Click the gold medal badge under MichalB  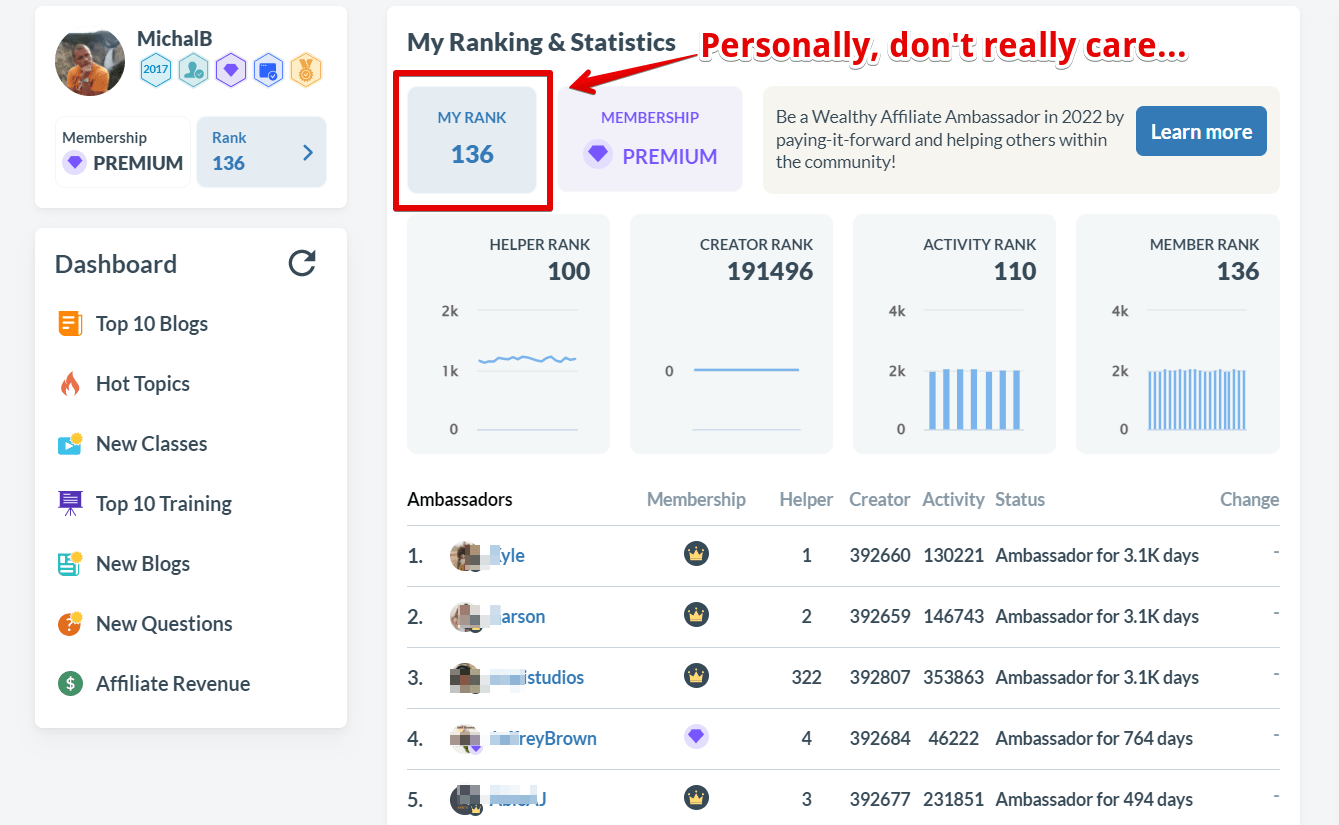coord(306,70)
